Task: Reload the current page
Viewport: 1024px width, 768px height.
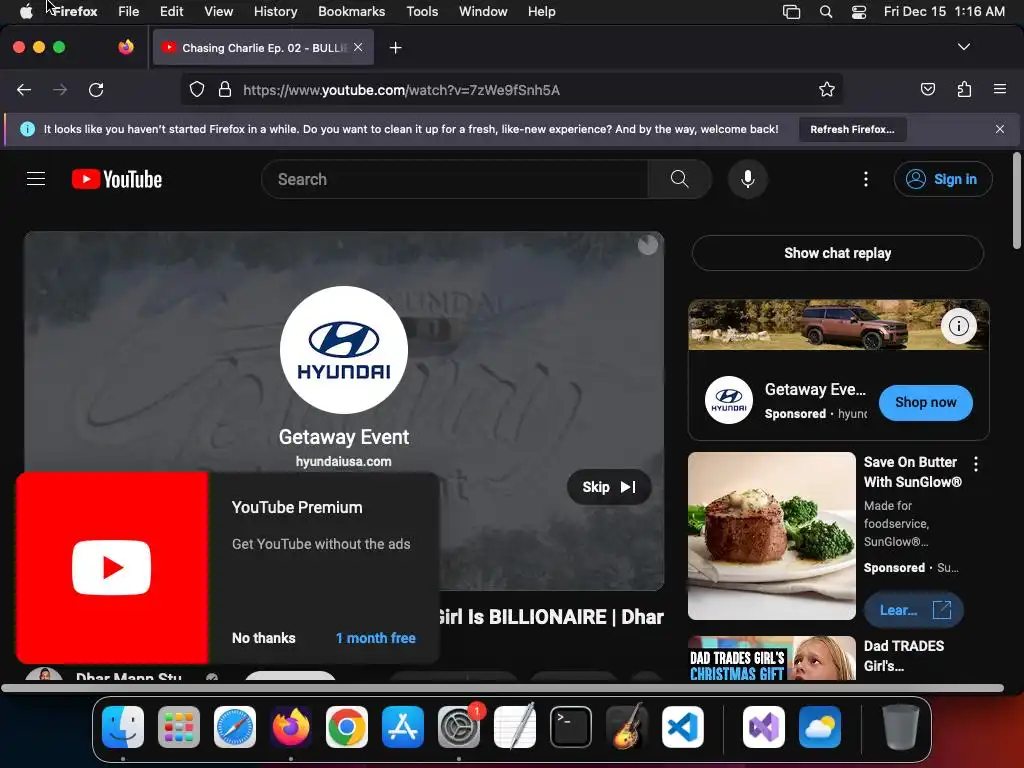Action: [x=96, y=90]
